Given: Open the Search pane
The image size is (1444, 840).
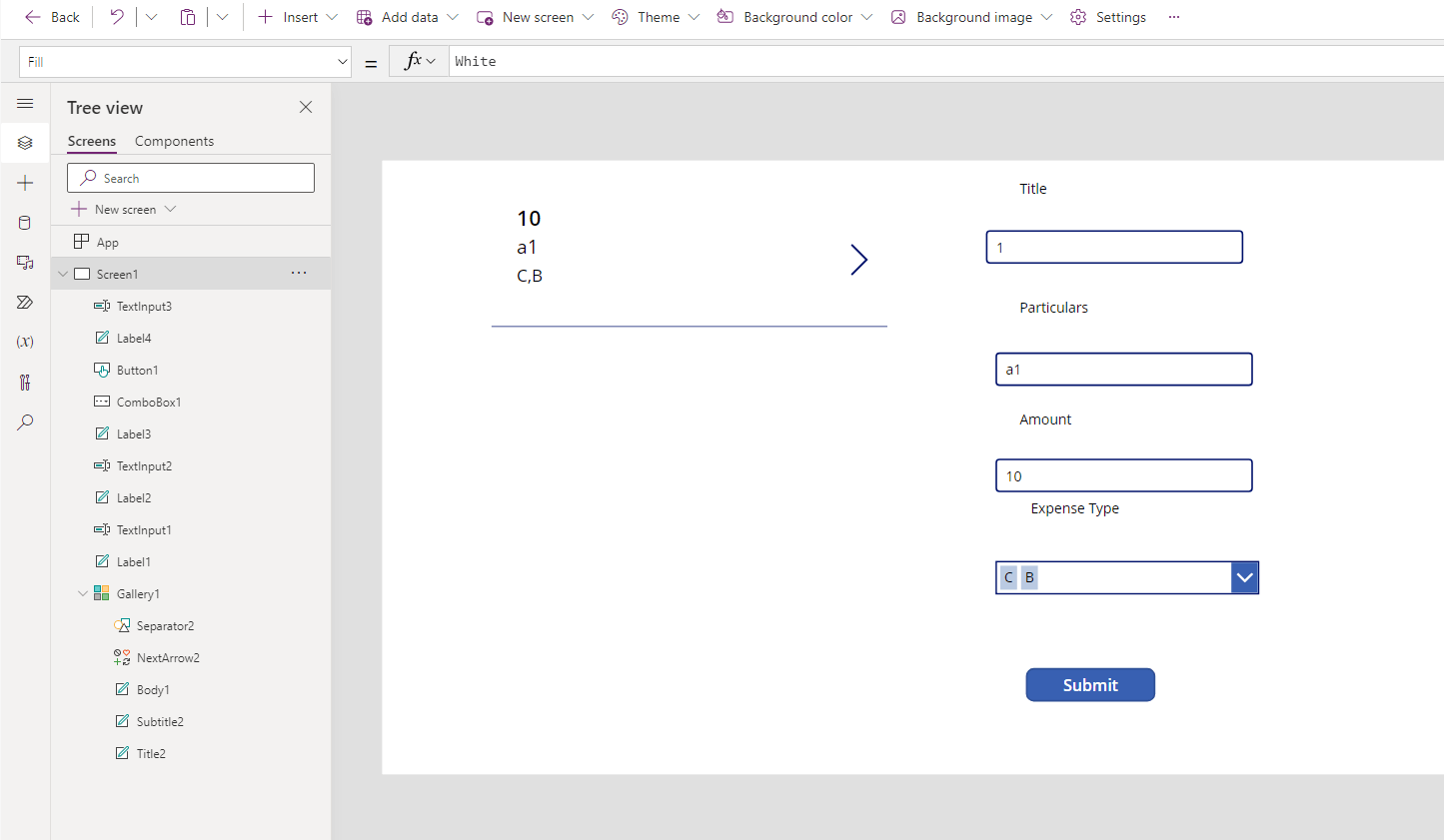Looking at the screenshot, I should 25,421.
